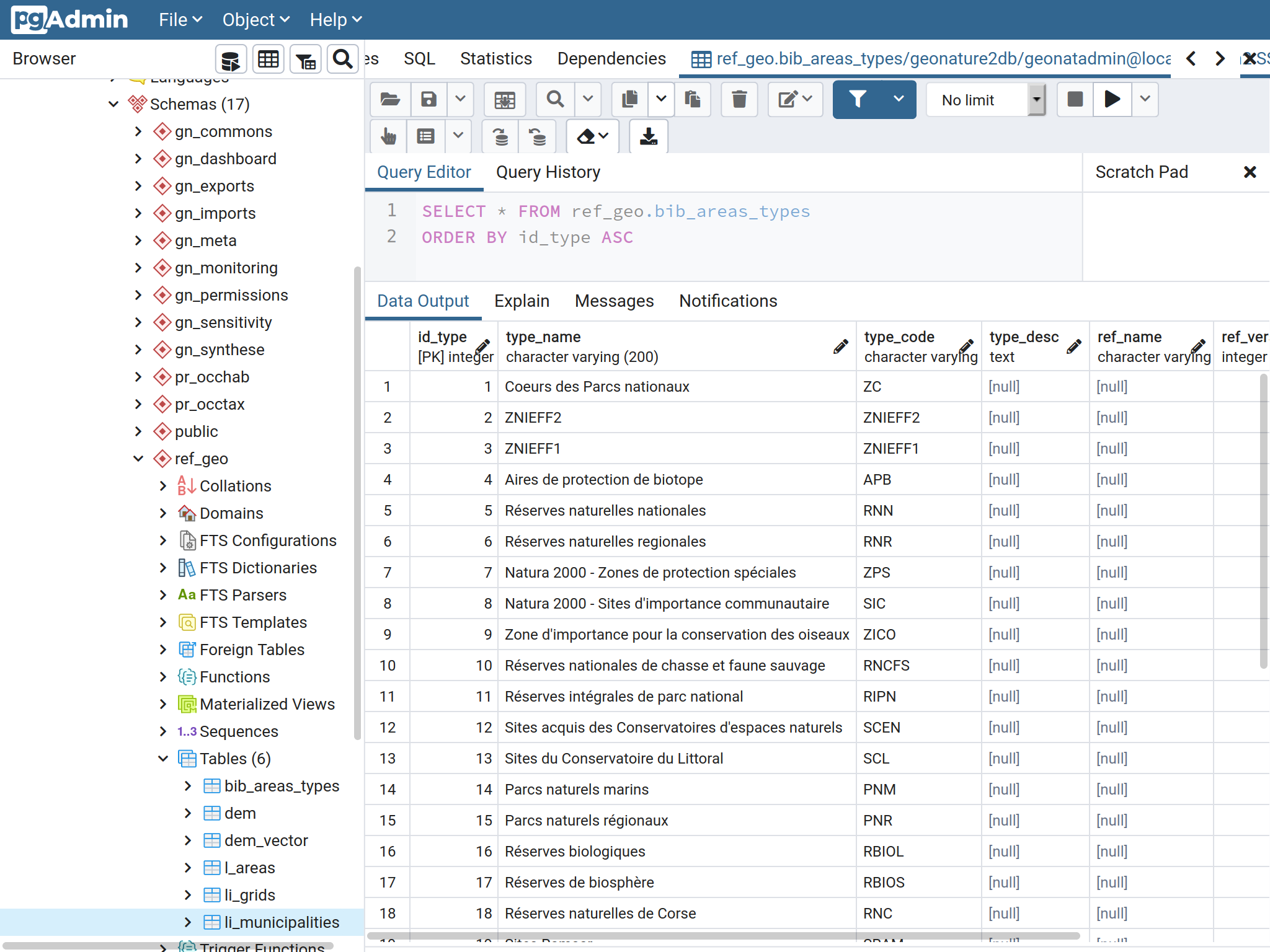Viewport: 1270px width, 952px height.
Task: Click the 'Parcs naturels marins' cell
Action: tap(677, 790)
